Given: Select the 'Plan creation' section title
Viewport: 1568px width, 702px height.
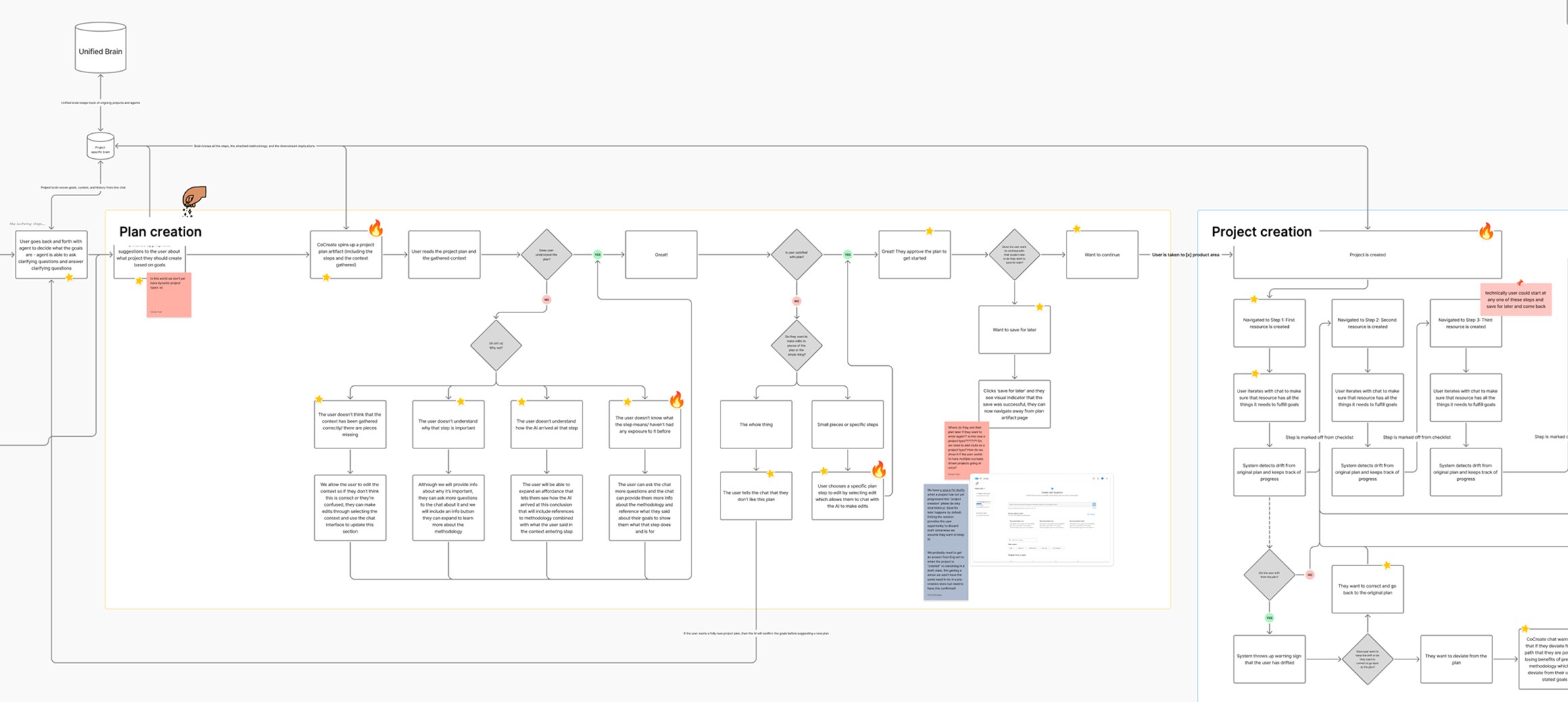Looking at the screenshot, I should tap(160, 231).
